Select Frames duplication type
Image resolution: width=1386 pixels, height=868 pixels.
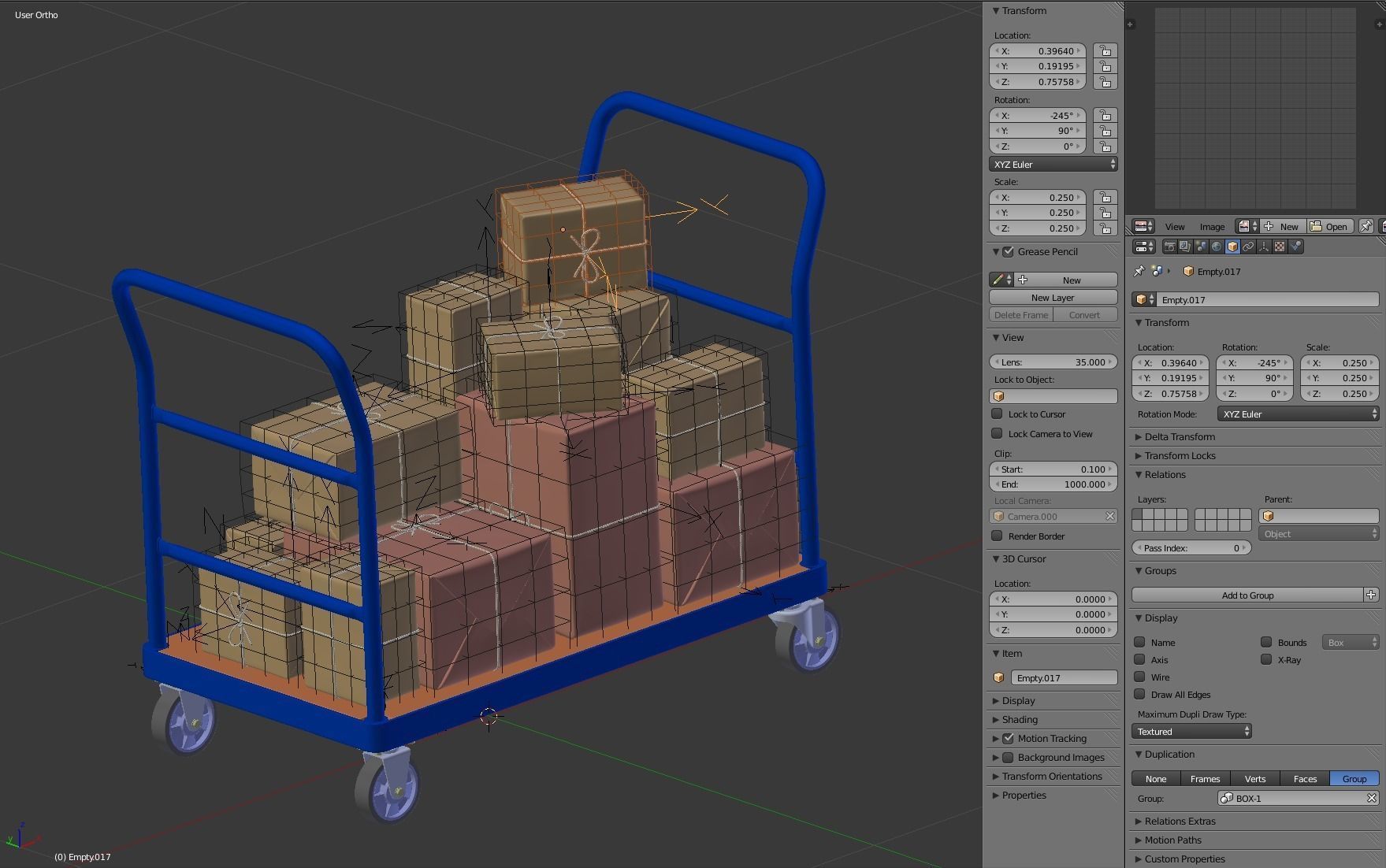(1205, 778)
